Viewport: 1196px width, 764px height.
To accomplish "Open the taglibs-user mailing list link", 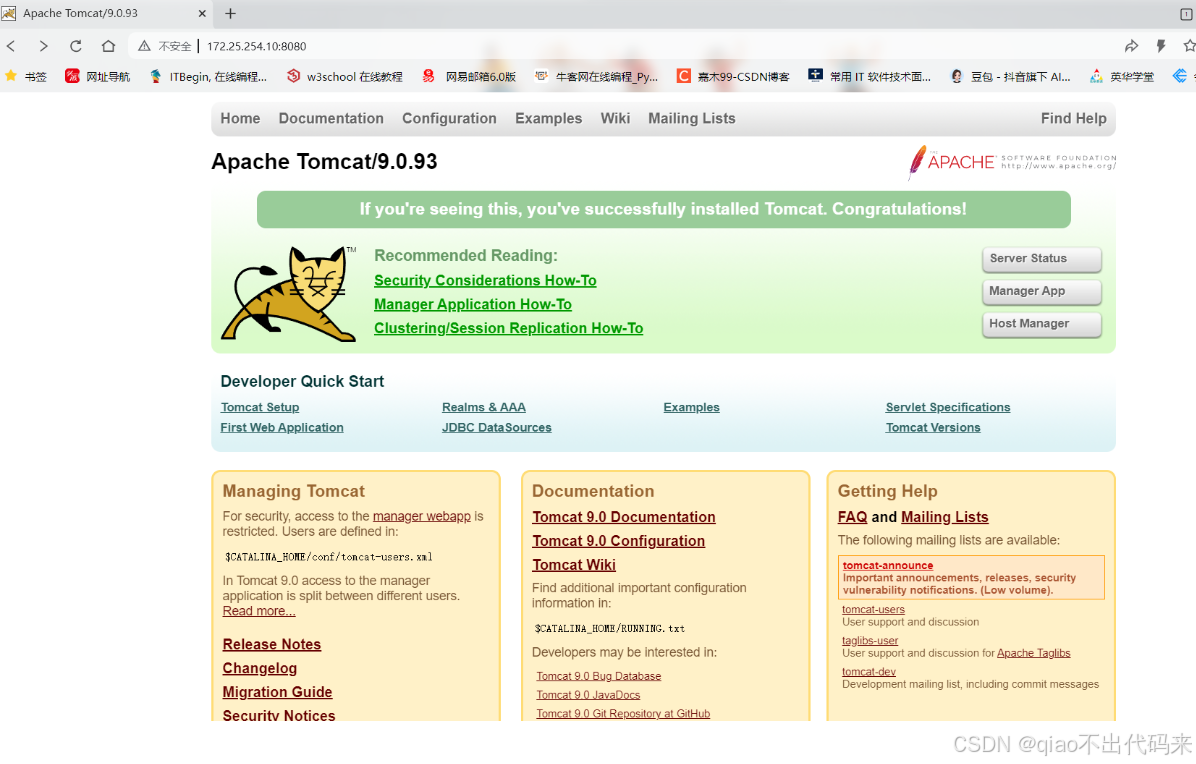I will click(x=870, y=640).
